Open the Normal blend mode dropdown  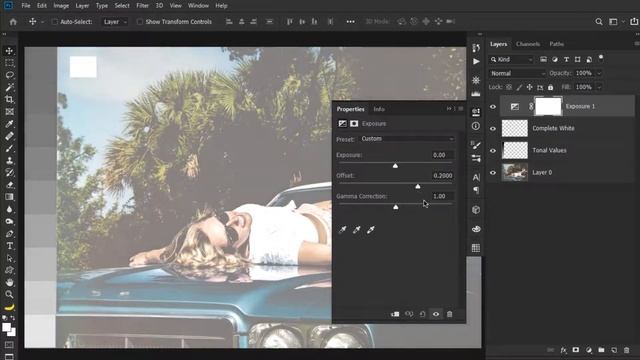click(x=517, y=73)
